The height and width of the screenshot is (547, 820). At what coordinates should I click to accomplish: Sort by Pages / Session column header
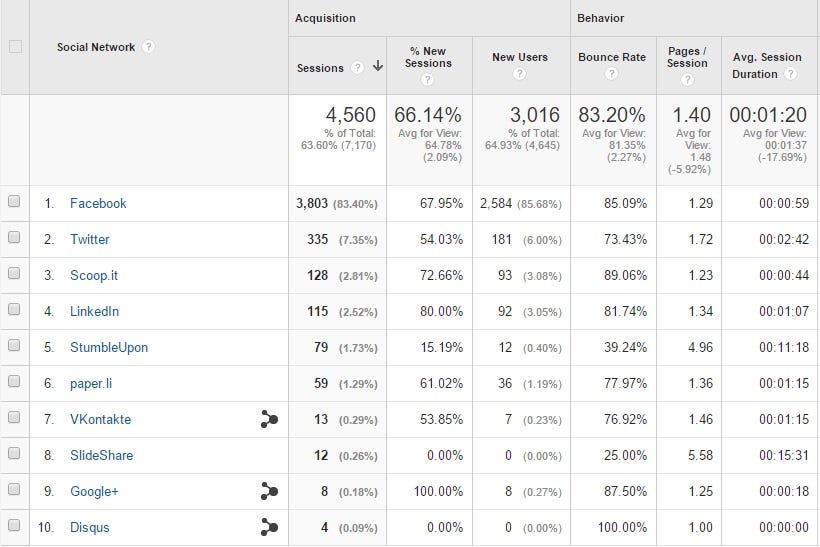(x=687, y=57)
